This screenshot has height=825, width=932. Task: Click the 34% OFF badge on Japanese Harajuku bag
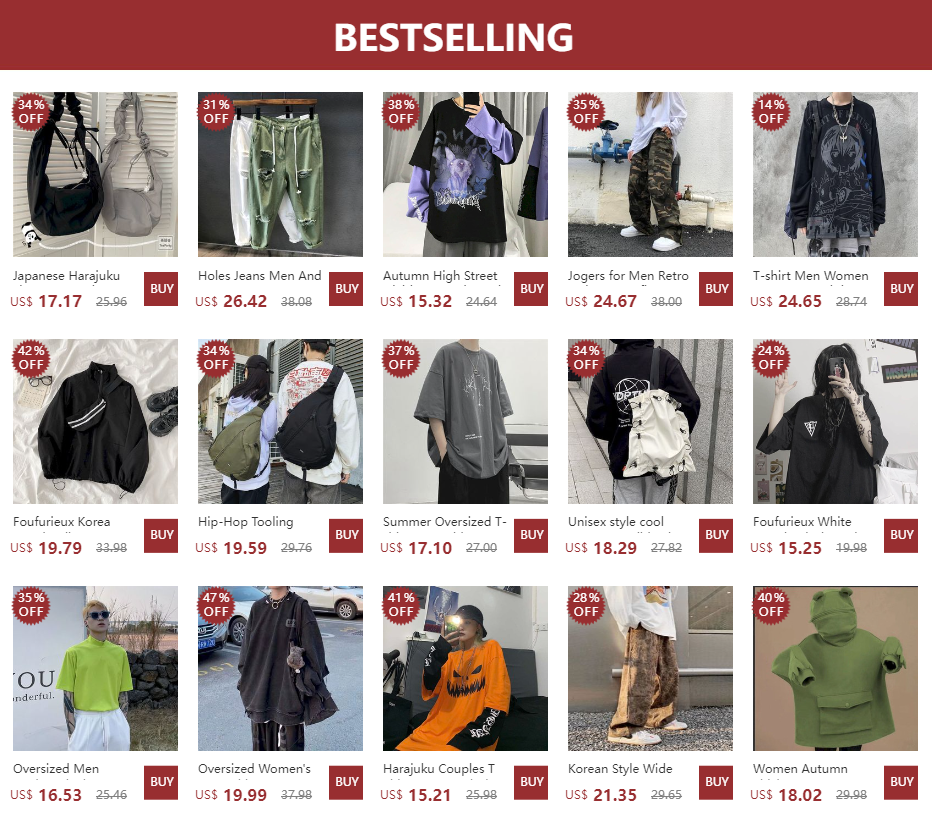(31, 111)
